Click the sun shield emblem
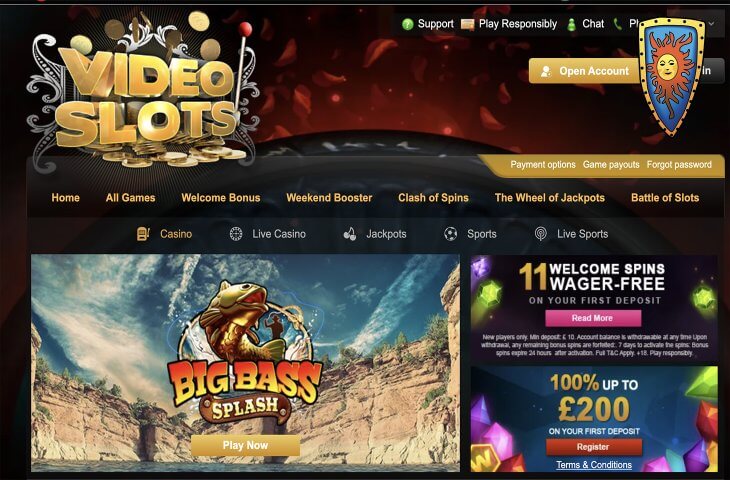The image size is (730, 480). (671, 76)
